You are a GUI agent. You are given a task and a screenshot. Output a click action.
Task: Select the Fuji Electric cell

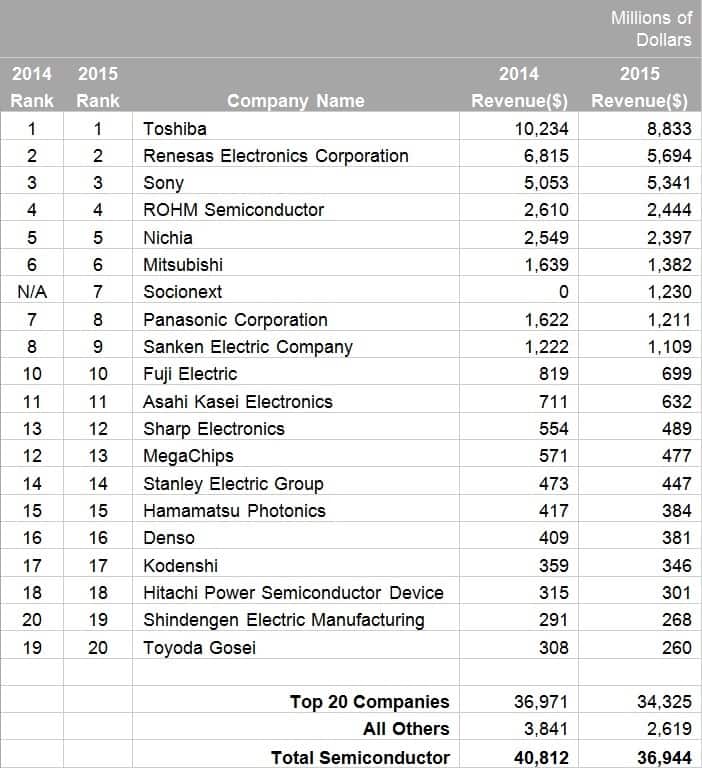tap(295, 373)
